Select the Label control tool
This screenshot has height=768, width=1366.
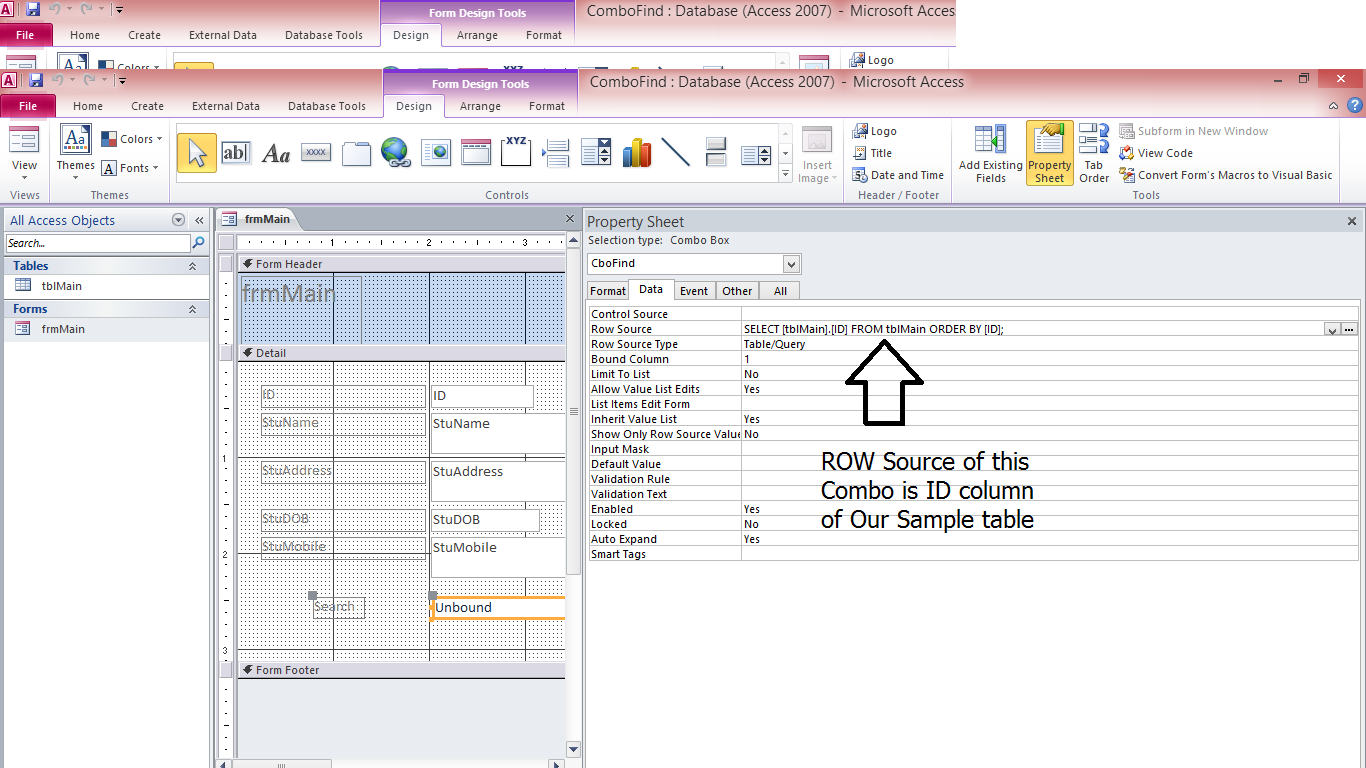(x=275, y=153)
